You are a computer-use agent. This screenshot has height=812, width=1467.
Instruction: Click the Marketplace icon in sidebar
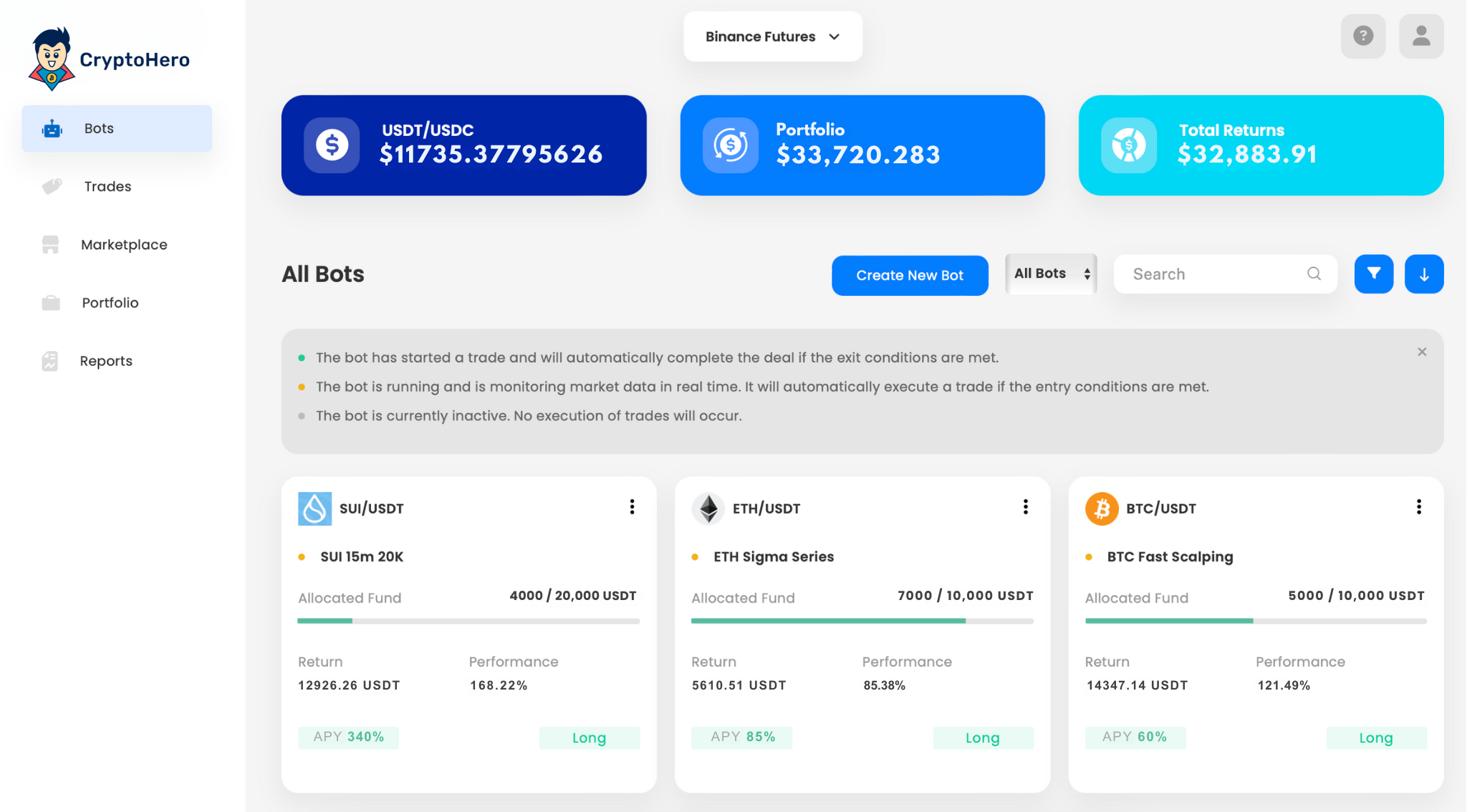tap(50, 244)
